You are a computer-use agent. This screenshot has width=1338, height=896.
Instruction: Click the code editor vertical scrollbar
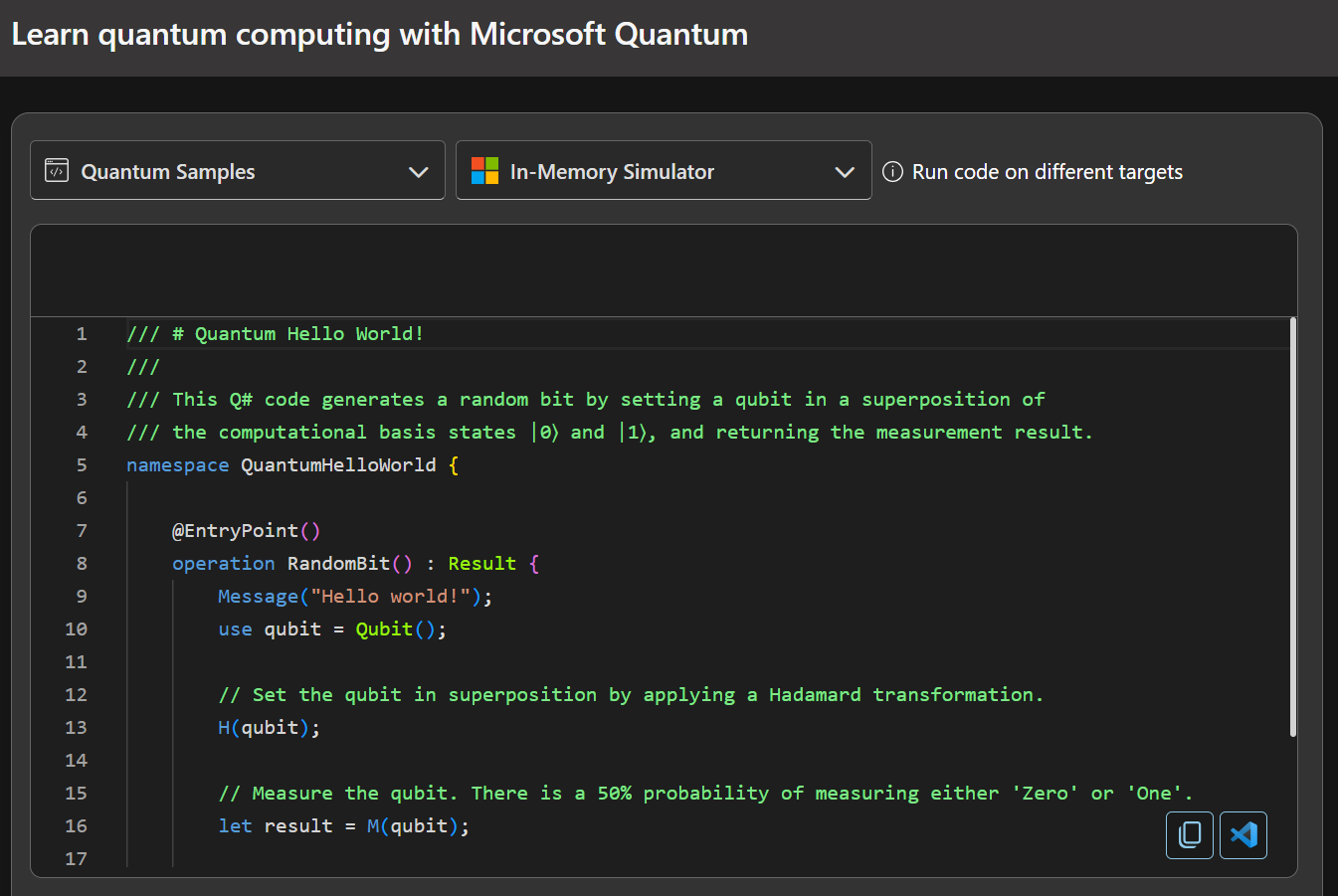click(1292, 527)
